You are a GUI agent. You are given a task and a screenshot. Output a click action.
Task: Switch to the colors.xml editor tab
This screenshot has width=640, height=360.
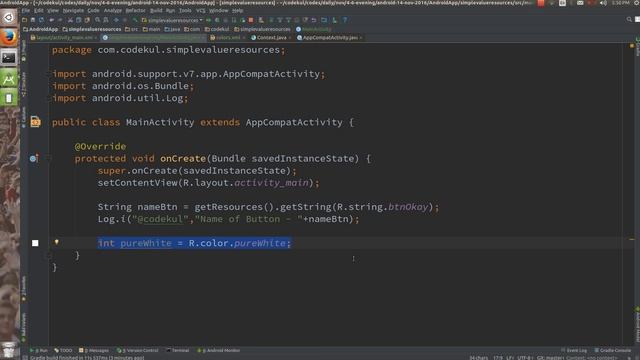pyautogui.click(x=227, y=38)
